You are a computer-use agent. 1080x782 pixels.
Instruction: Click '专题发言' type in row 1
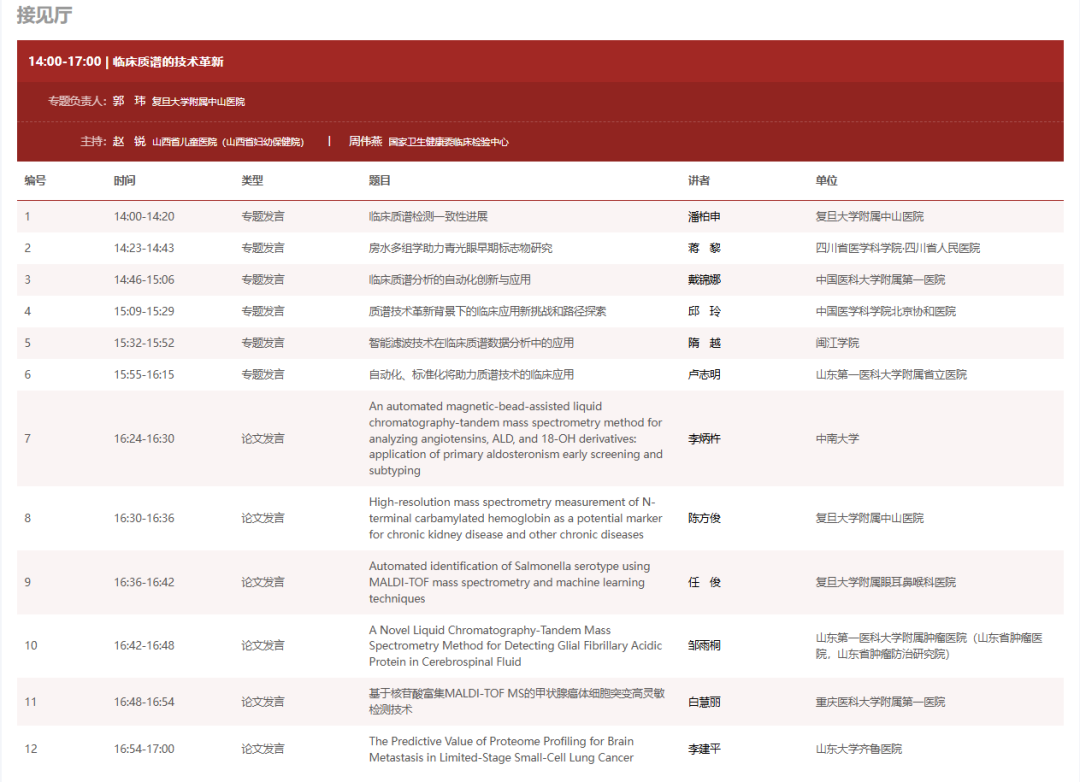coord(262,216)
